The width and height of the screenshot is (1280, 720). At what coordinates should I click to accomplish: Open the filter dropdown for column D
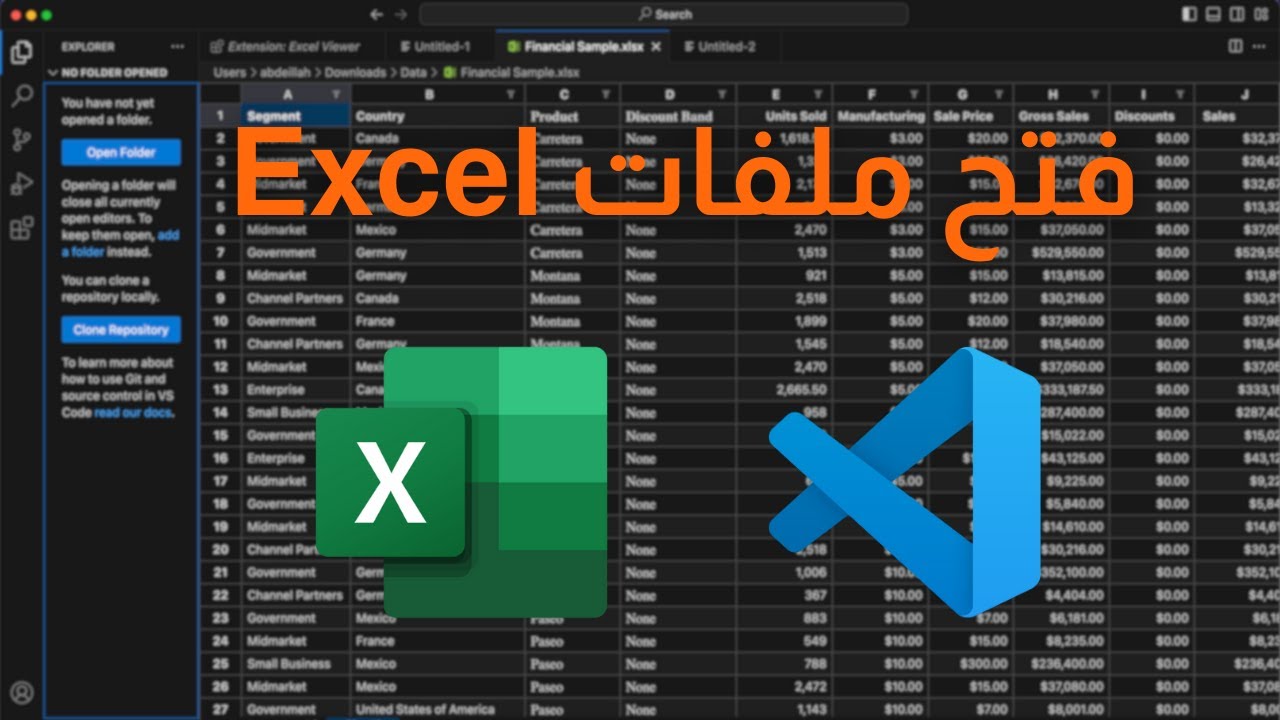[x=722, y=93]
